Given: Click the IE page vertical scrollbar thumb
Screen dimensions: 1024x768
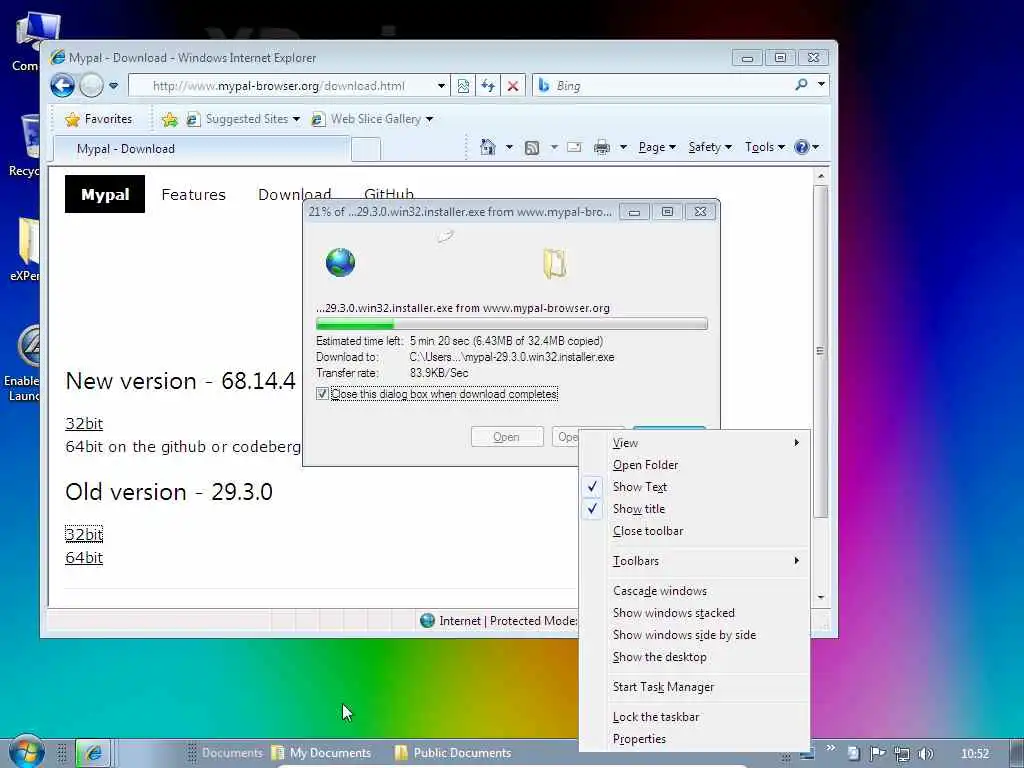Looking at the screenshot, I should [x=820, y=351].
